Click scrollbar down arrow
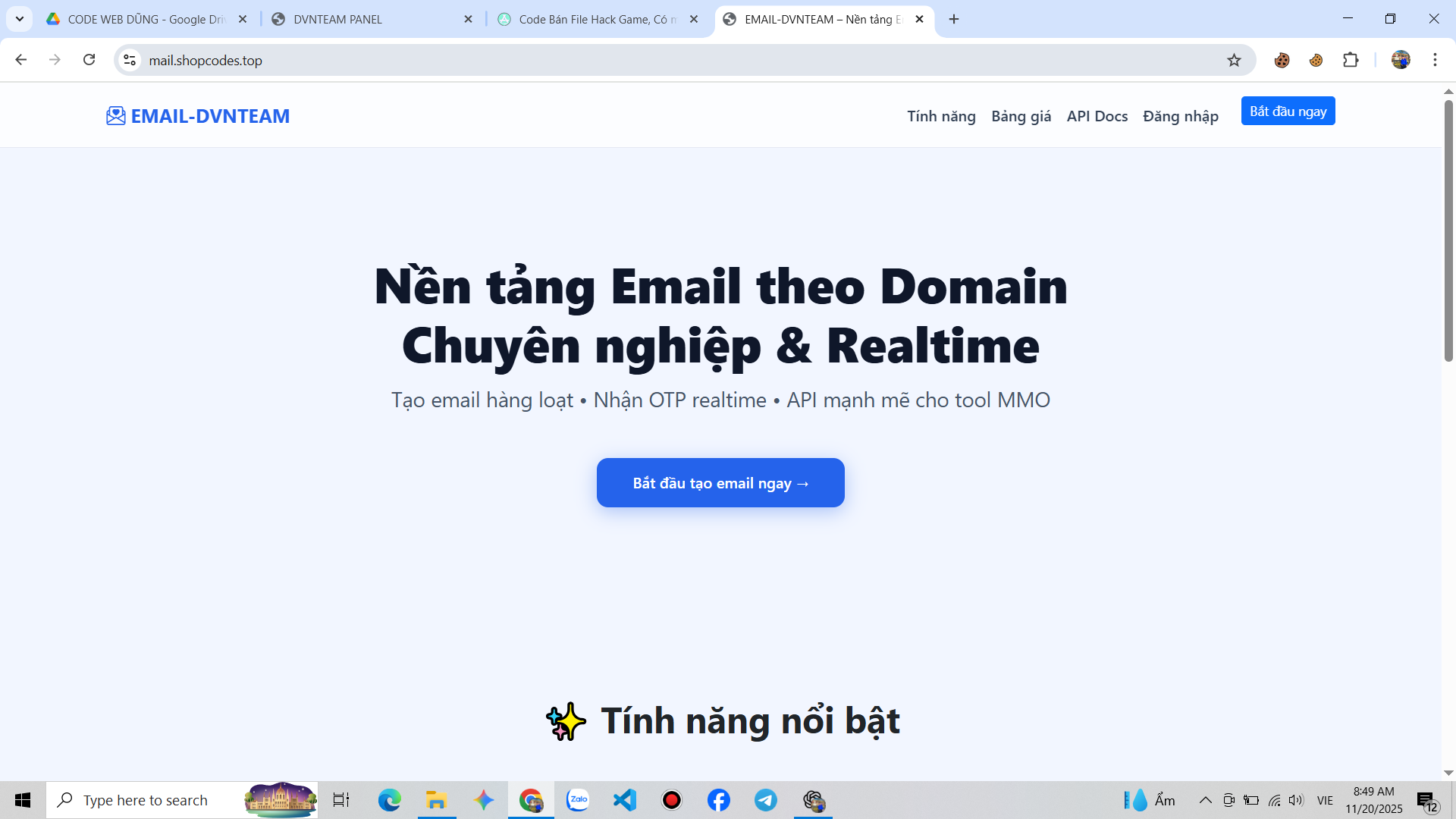1456x819 pixels. click(x=1448, y=773)
